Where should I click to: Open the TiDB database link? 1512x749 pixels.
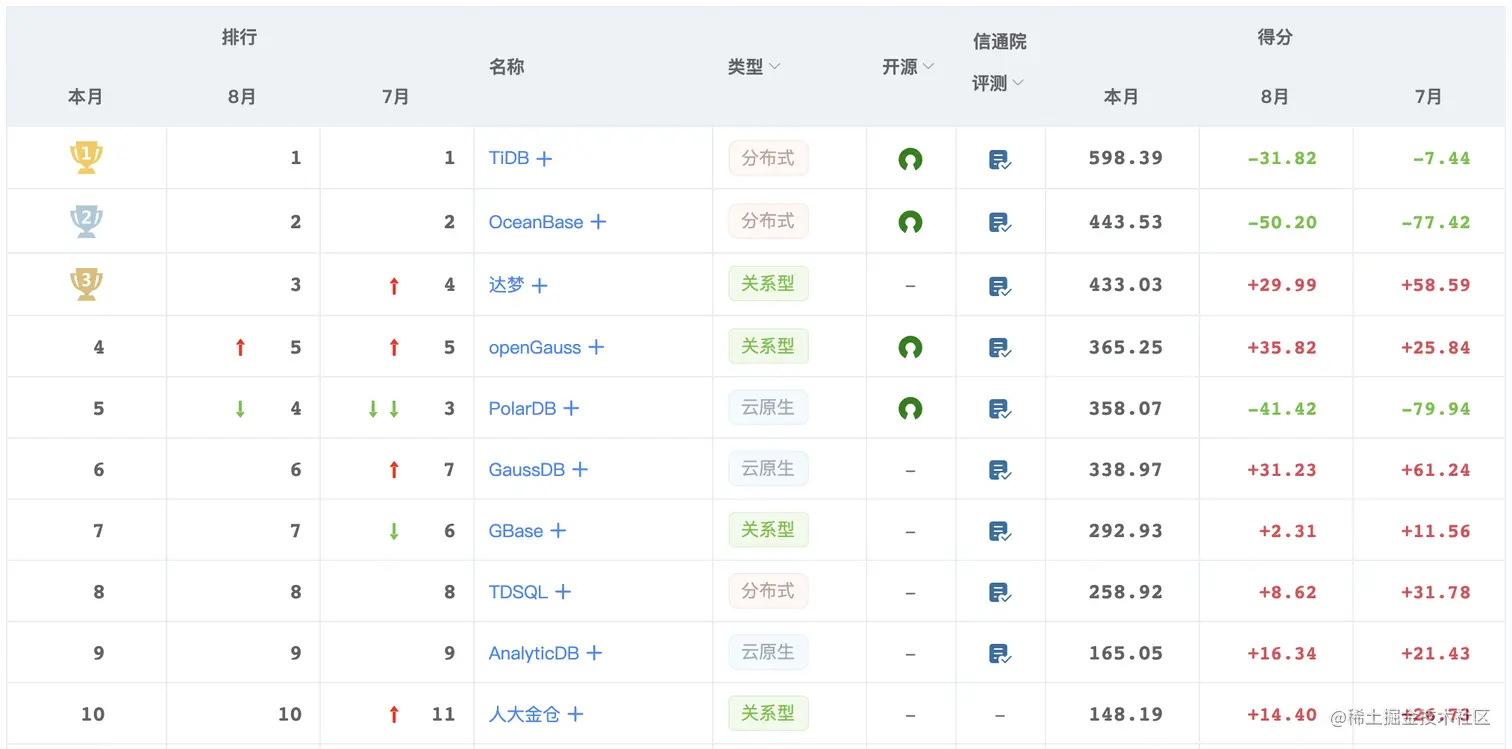pyautogui.click(x=509, y=158)
